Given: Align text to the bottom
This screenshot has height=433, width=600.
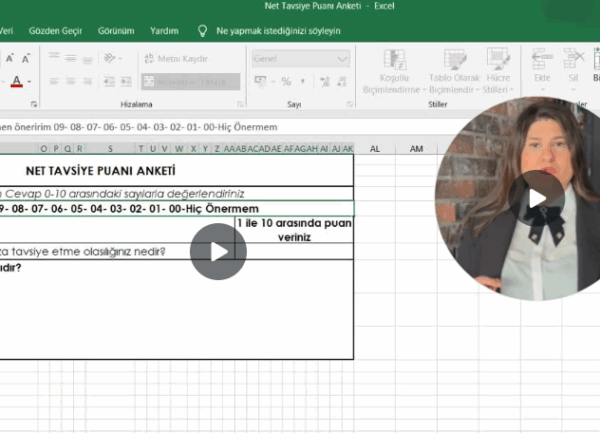Looking at the screenshot, I should point(87,59).
